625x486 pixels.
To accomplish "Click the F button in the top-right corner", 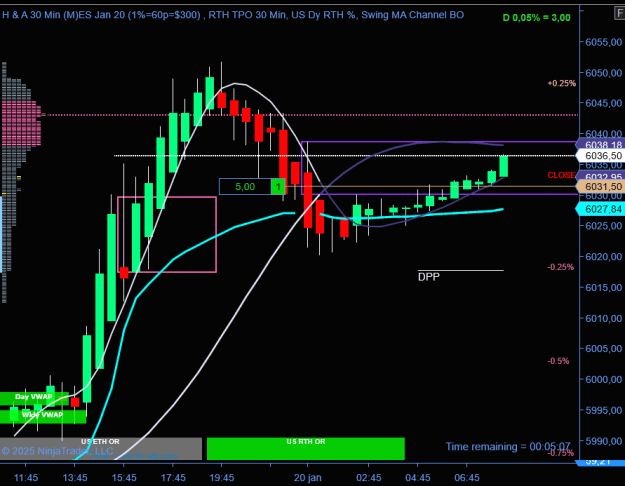I will (619, 14).
